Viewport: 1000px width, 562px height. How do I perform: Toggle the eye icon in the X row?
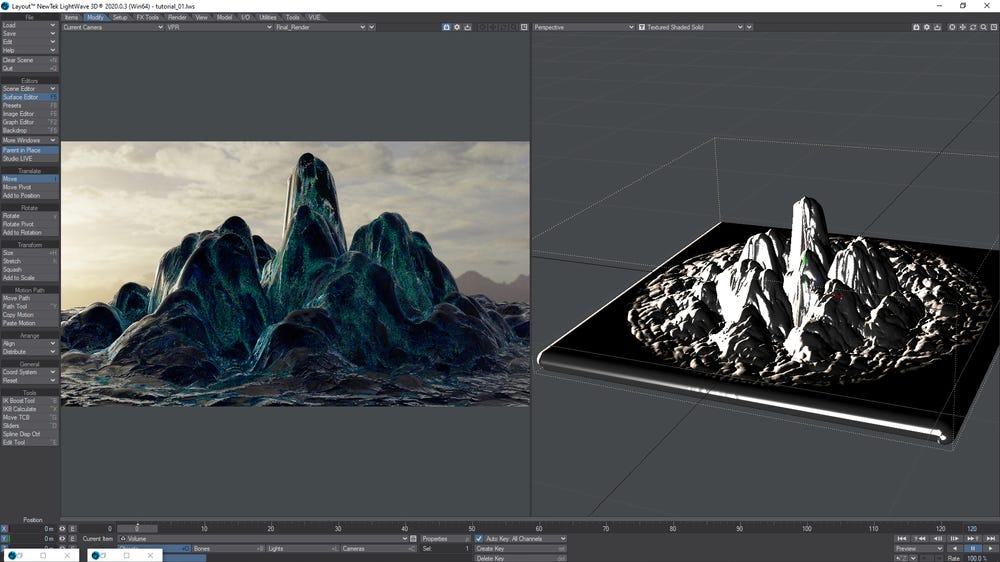coord(62,529)
